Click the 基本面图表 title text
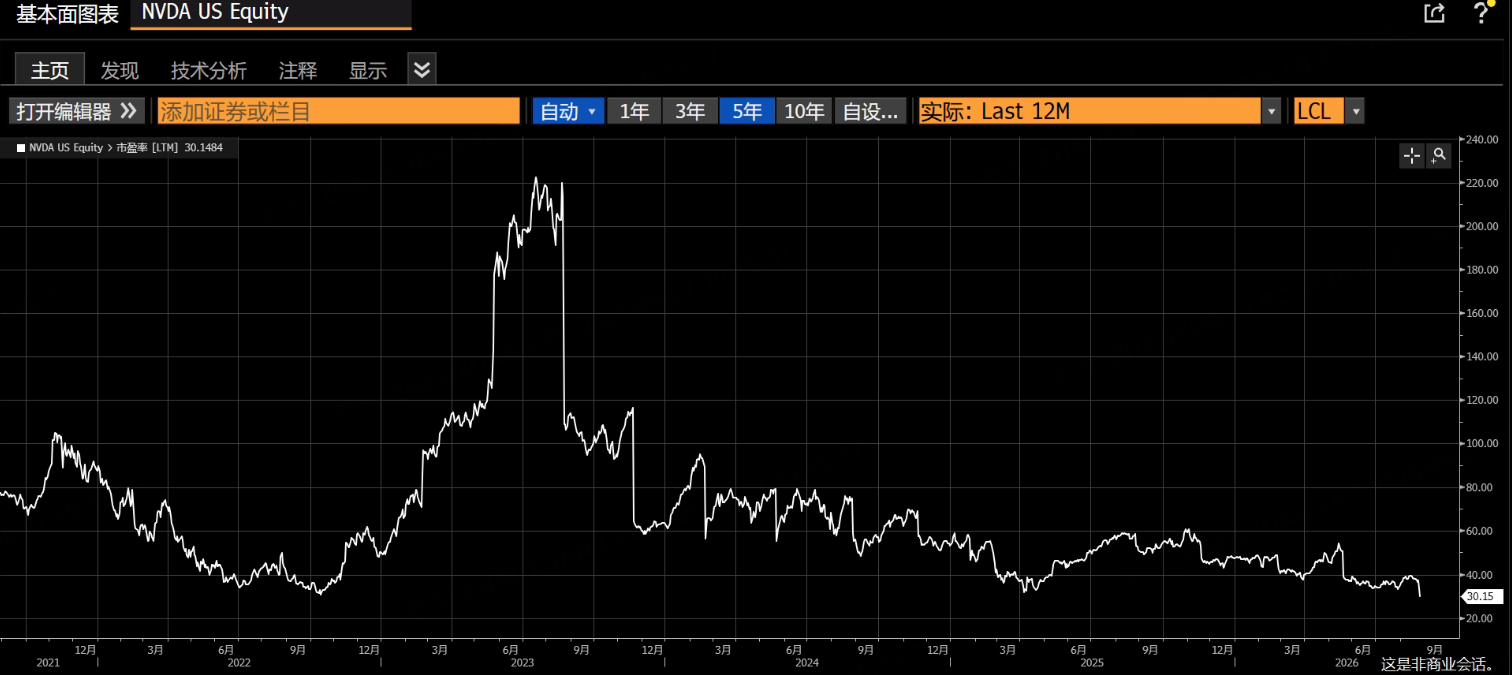This screenshot has width=1512, height=675. pos(67,14)
